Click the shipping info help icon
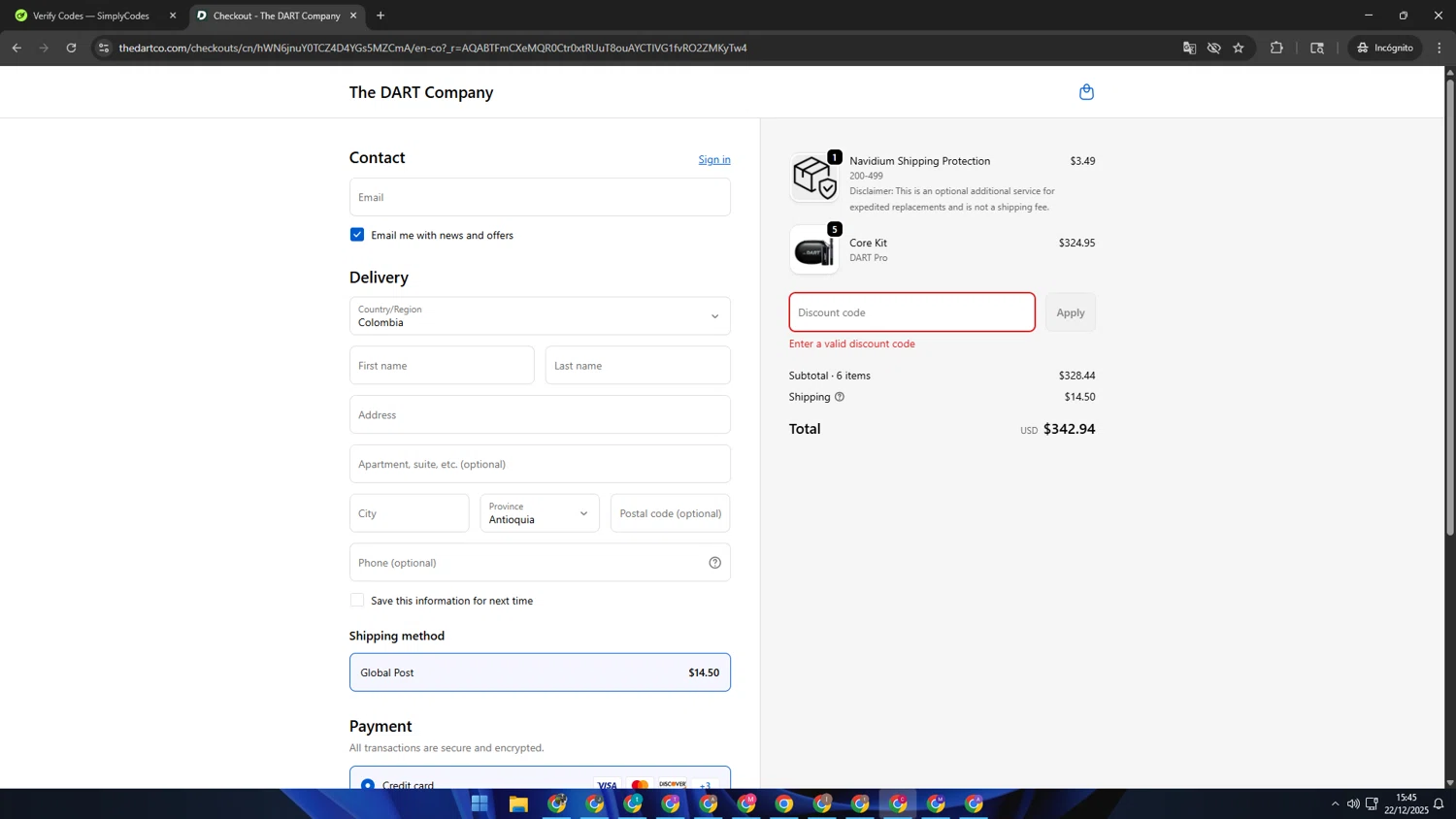Screen dimensions: 1456x819 click(840, 397)
